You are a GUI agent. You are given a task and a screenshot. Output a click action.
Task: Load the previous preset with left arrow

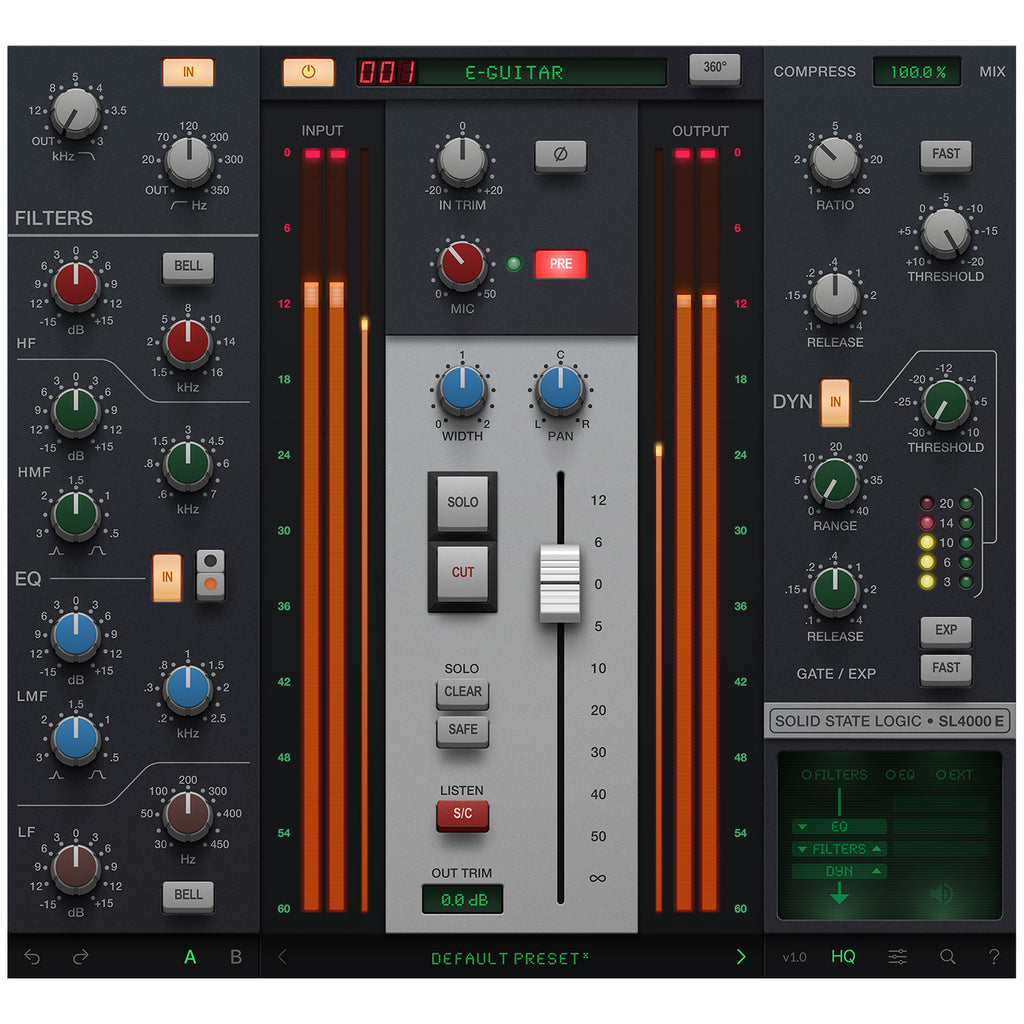(282, 957)
